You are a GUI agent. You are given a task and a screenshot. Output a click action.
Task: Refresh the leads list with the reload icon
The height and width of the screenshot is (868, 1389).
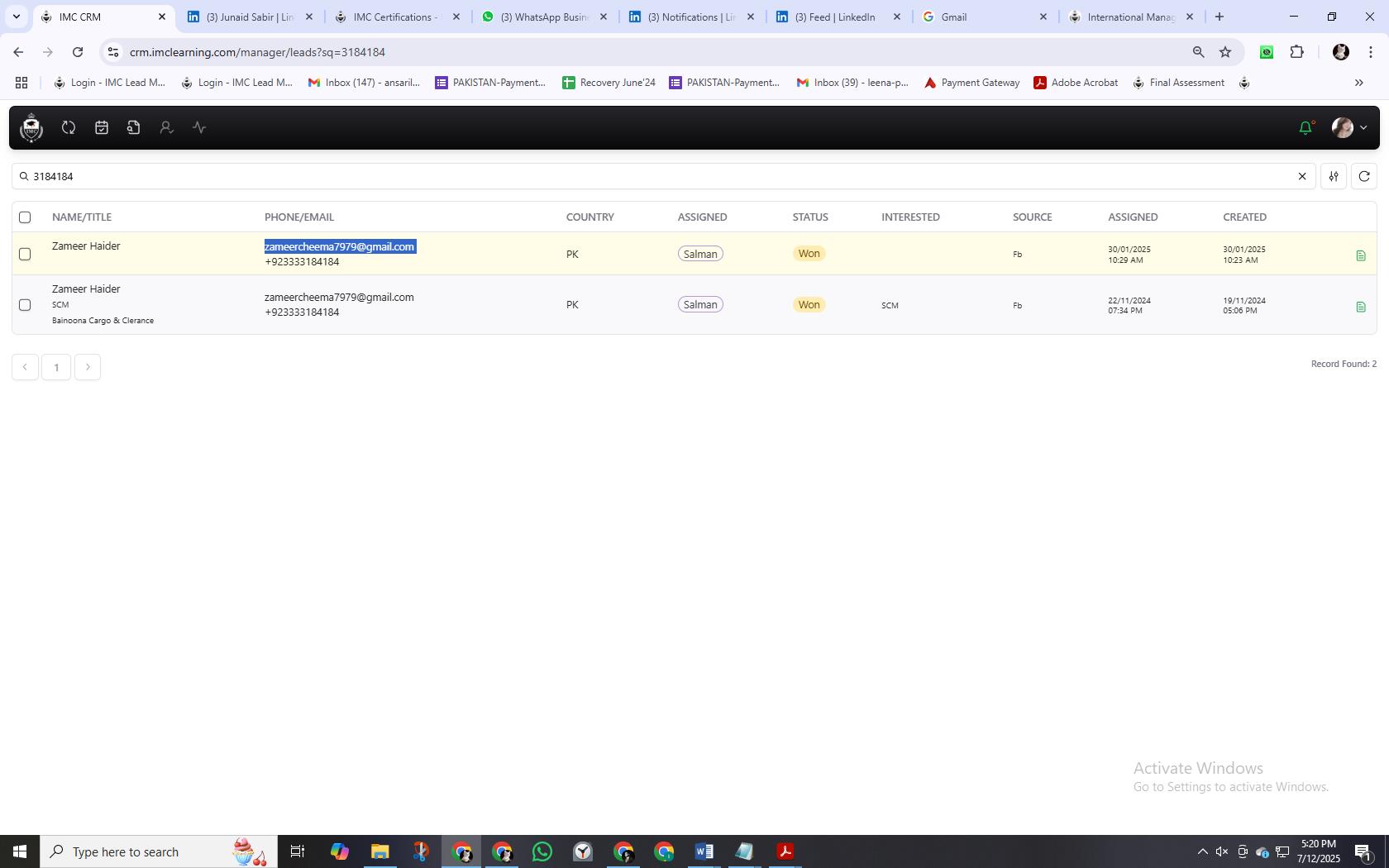click(1364, 176)
